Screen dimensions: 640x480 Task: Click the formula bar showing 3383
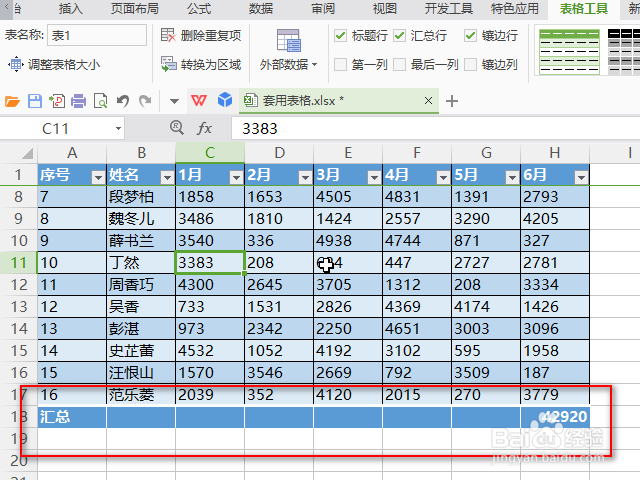pos(436,129)
